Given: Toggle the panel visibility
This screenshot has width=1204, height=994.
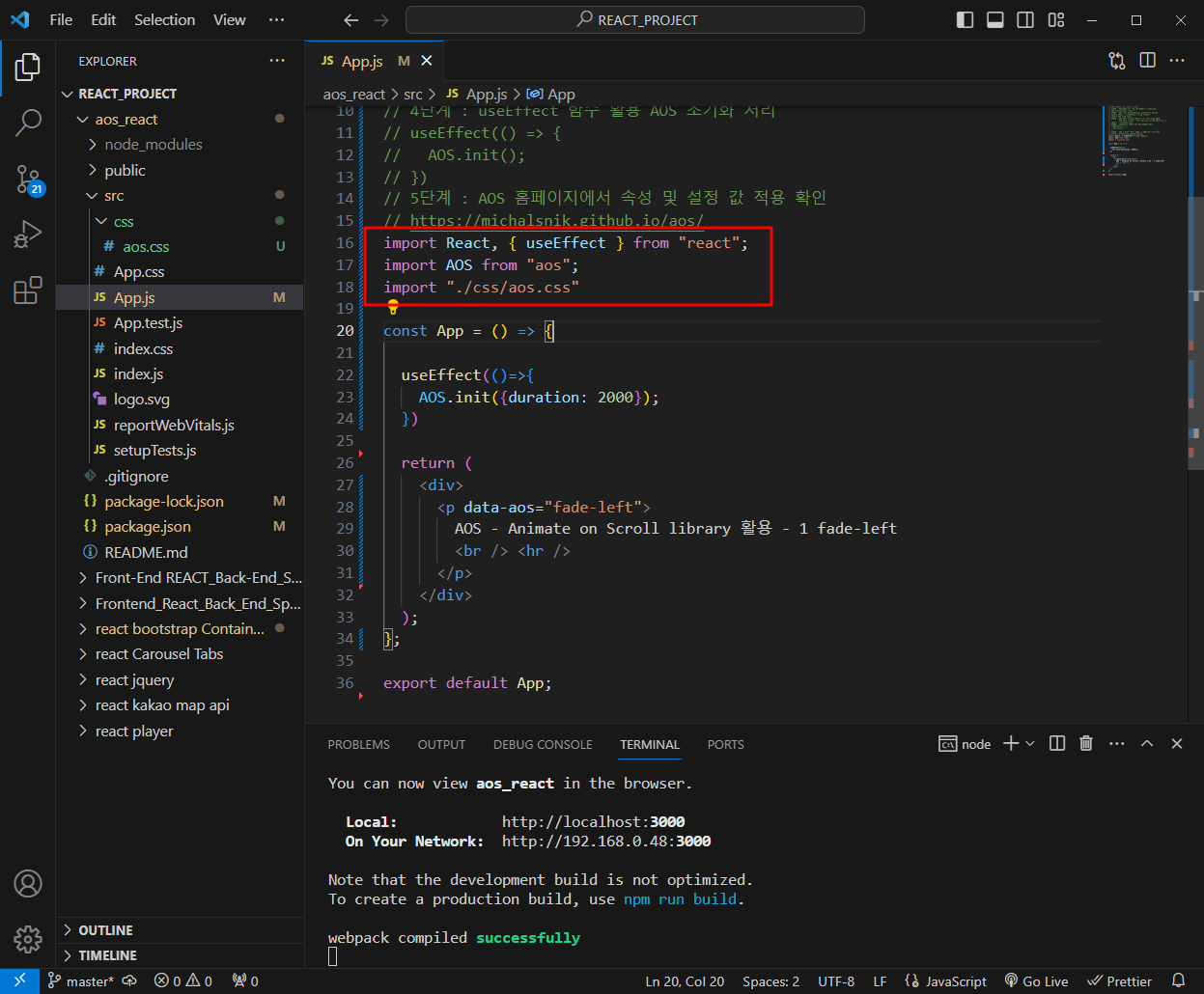Looking at the screenshot, I should pos(994,19).
